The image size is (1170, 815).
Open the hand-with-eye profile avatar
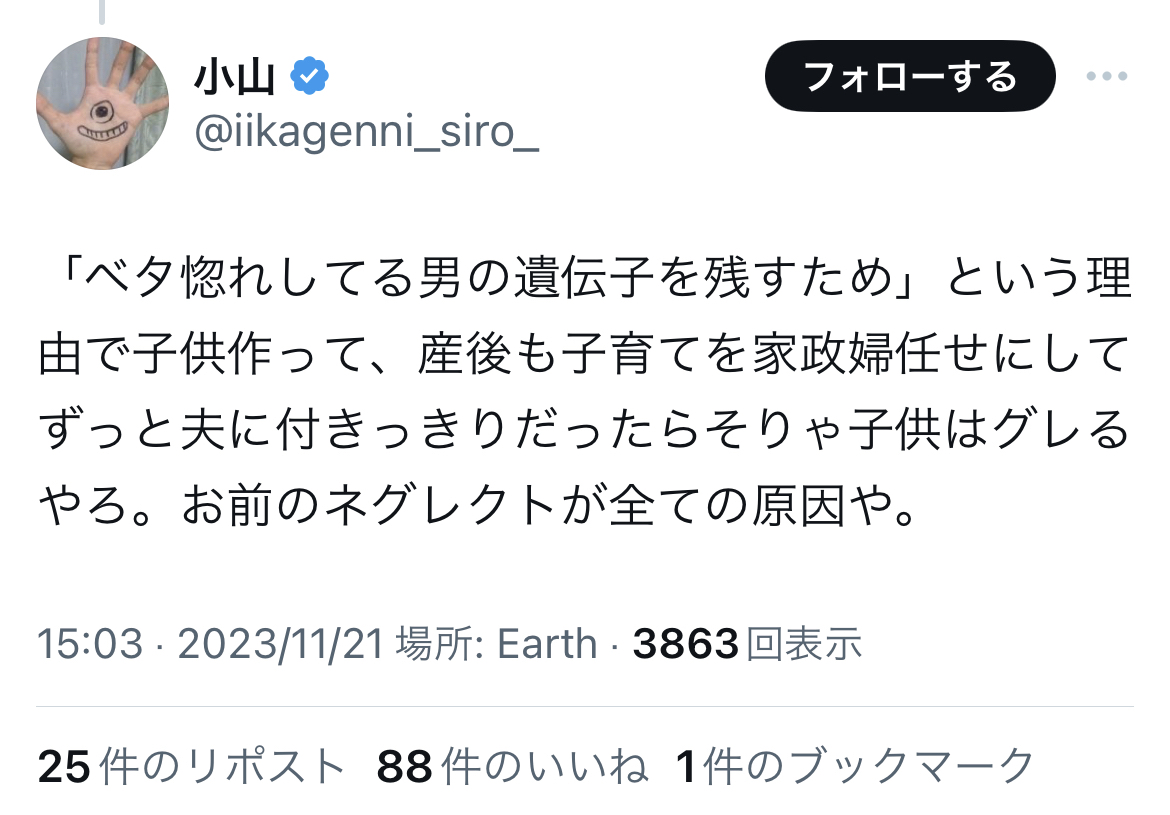(103, 103)
